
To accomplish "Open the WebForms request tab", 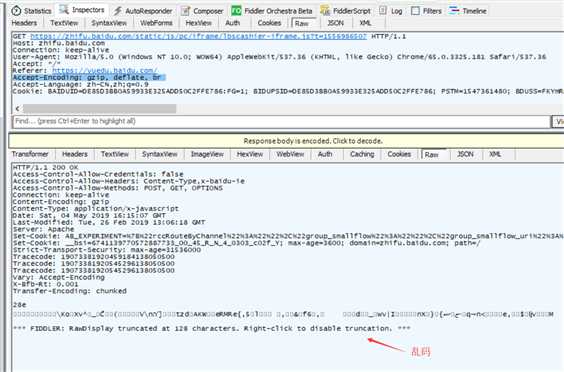I will pyautogui.click(x=156, y=23).
